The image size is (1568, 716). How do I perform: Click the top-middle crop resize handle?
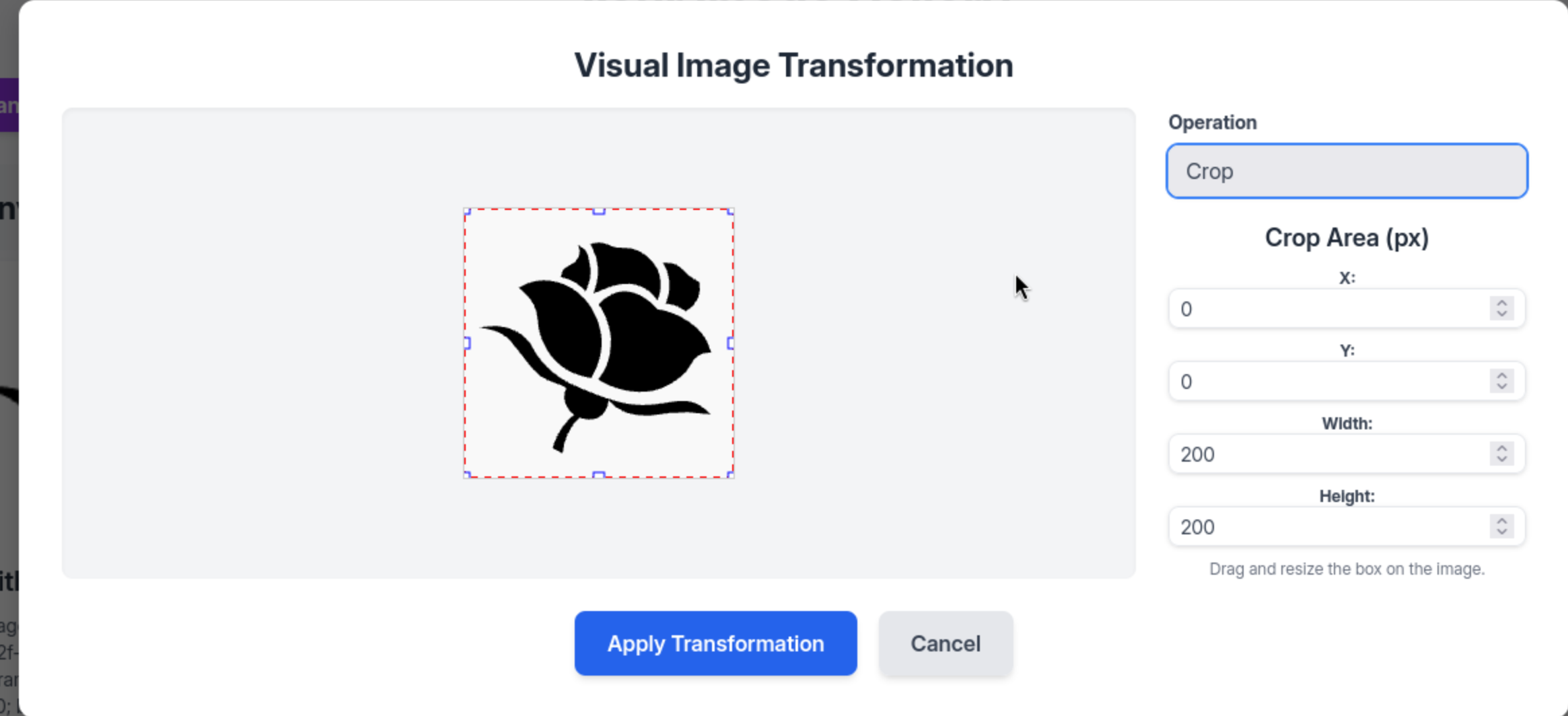(x=598, y=211)
